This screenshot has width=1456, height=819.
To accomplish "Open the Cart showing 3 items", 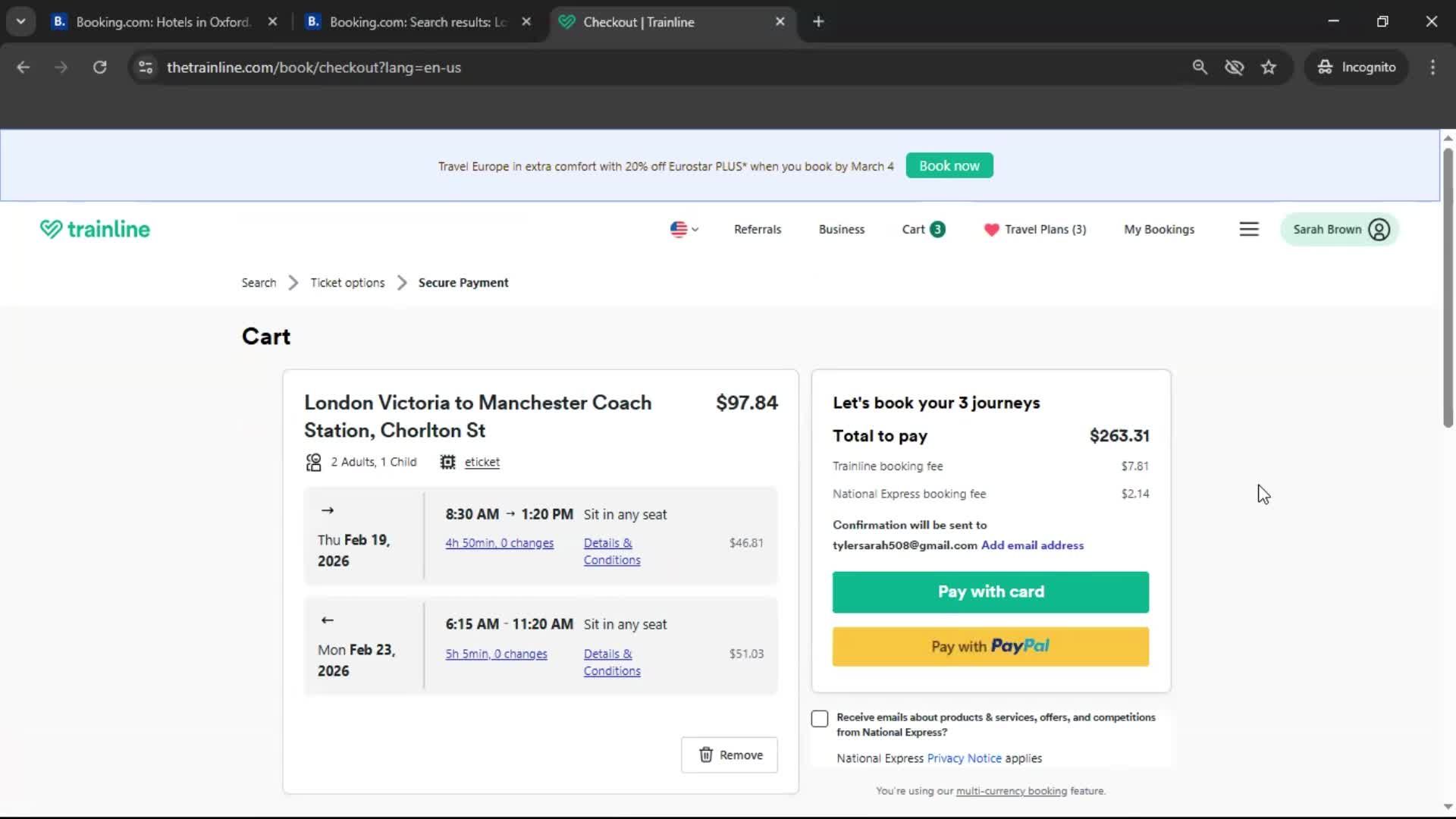I will pyautogui.click(x=922, y=229).
